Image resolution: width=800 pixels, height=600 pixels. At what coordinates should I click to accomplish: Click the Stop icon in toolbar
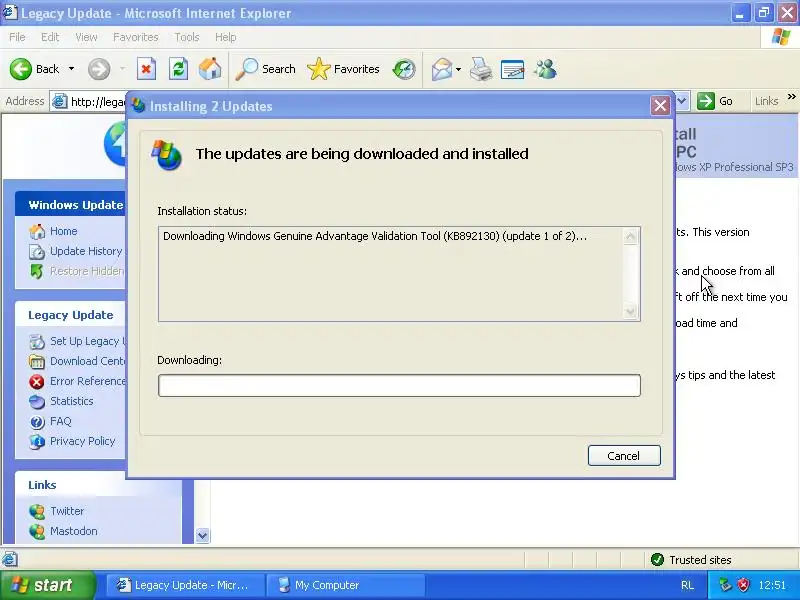[x=146, y=69]
